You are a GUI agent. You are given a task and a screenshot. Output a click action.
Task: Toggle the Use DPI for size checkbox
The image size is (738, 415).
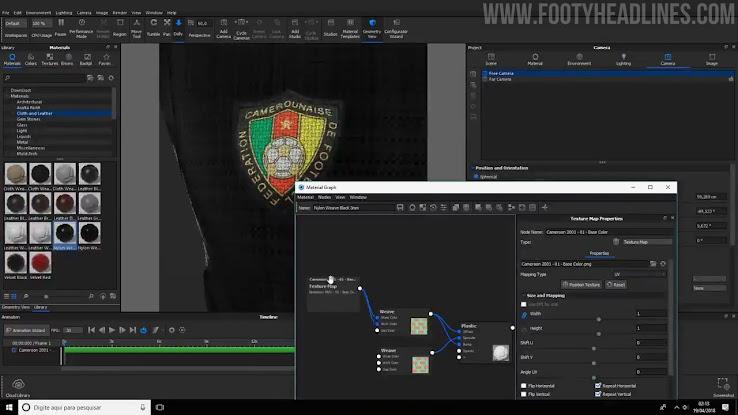point(524,304)
